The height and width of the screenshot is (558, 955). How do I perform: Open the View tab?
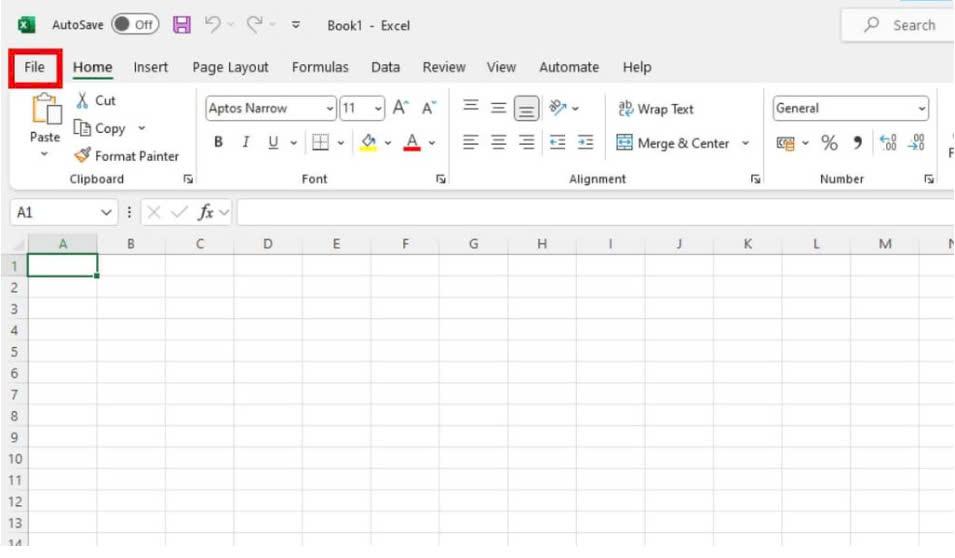click(x=501, y=67)
